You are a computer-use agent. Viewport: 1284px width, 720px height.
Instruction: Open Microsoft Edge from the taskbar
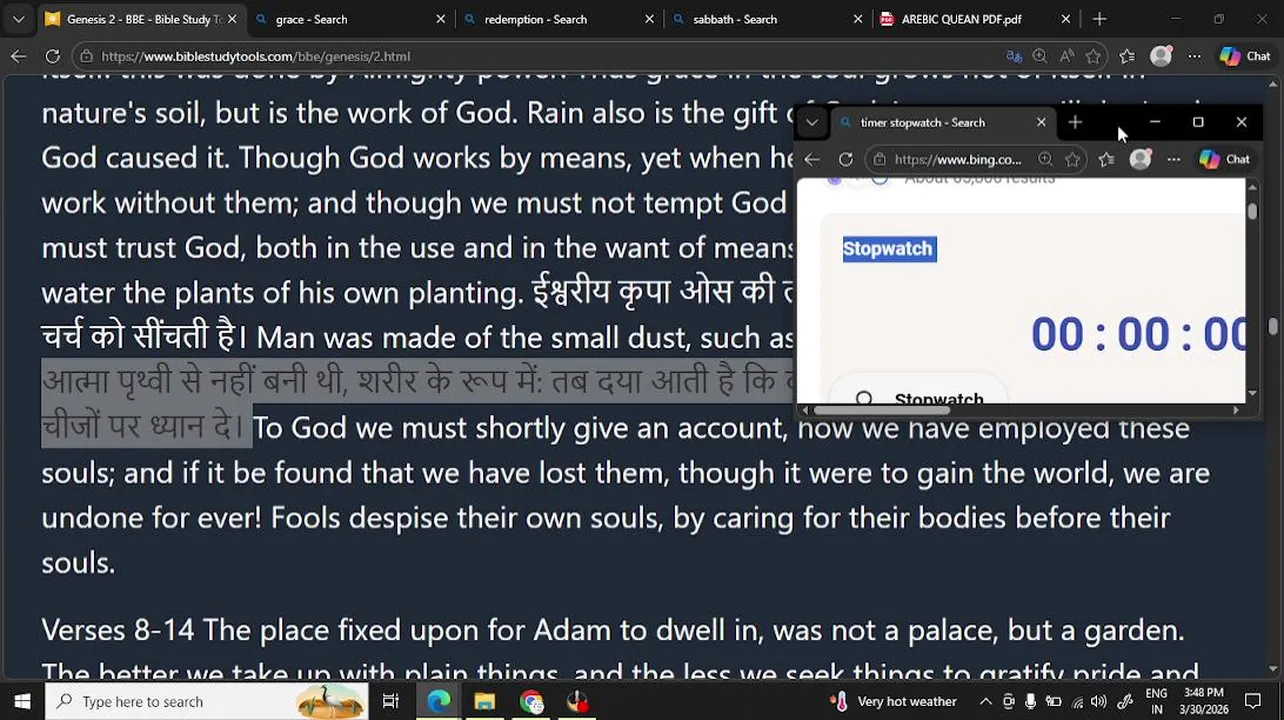[x=439, y=701]
